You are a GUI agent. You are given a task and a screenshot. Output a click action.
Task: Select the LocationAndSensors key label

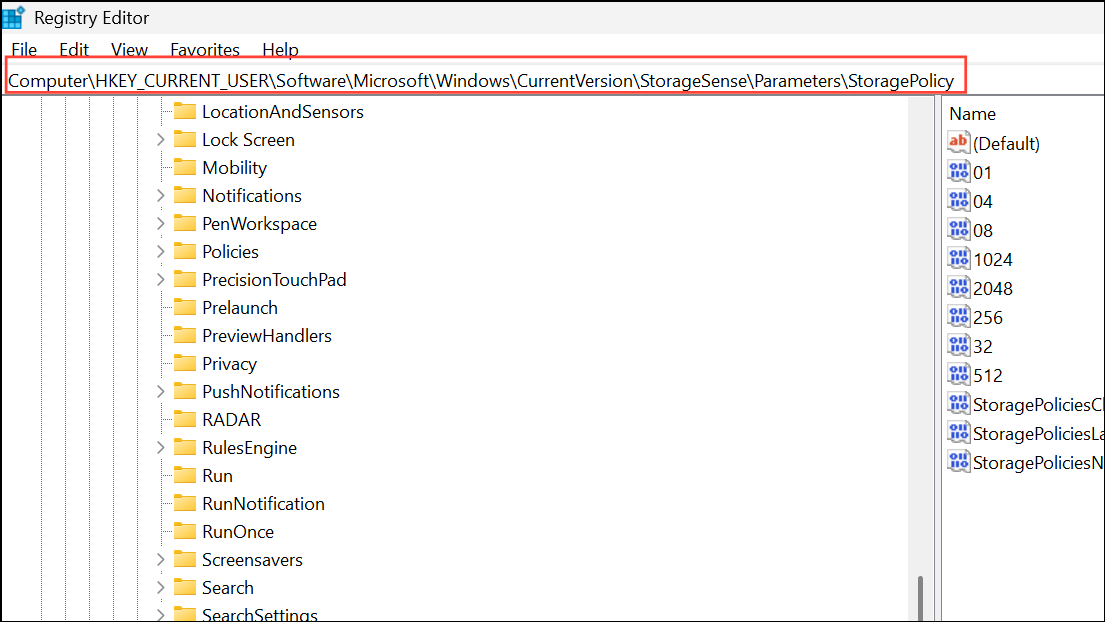tap(283, 112)
